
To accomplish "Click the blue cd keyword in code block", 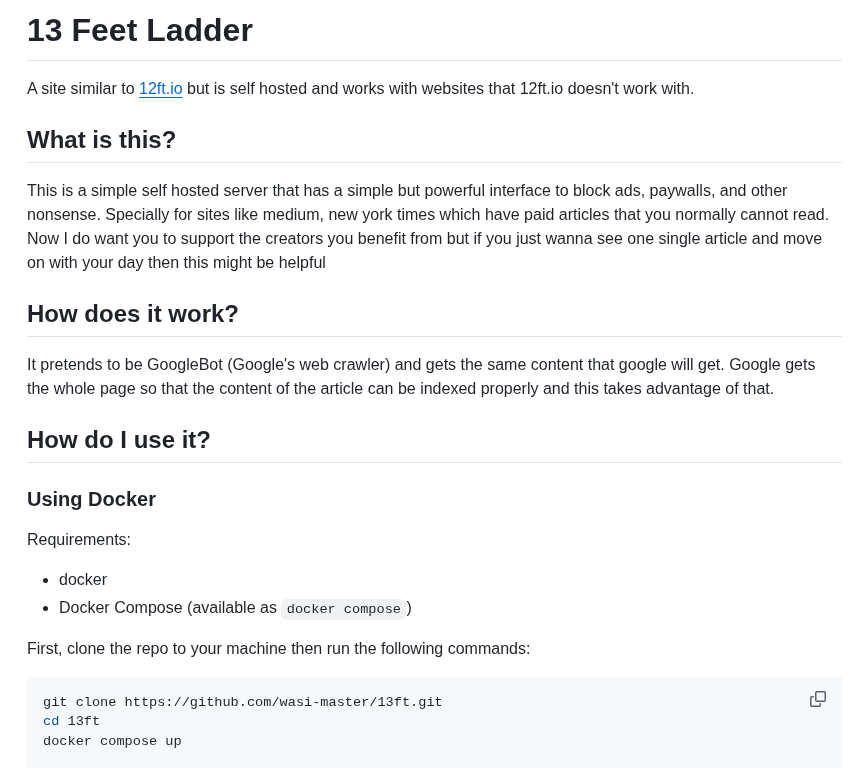I will pos(51,722).
